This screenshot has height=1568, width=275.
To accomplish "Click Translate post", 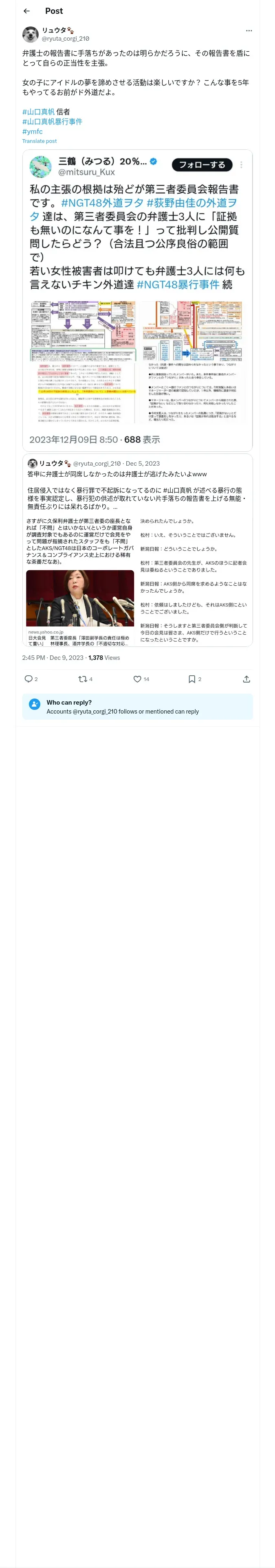I will tap(39, 141).
